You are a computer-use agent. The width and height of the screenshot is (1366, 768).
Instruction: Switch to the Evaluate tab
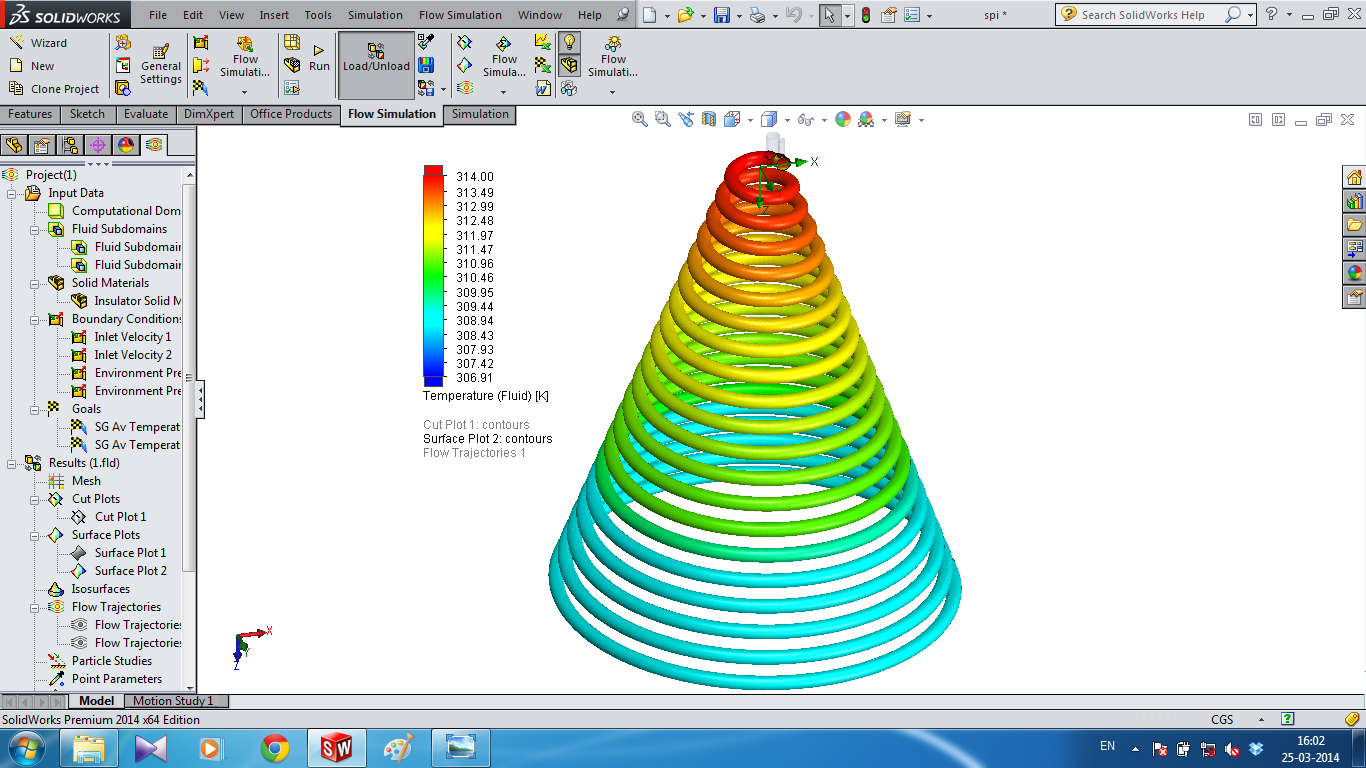point(146,114)
